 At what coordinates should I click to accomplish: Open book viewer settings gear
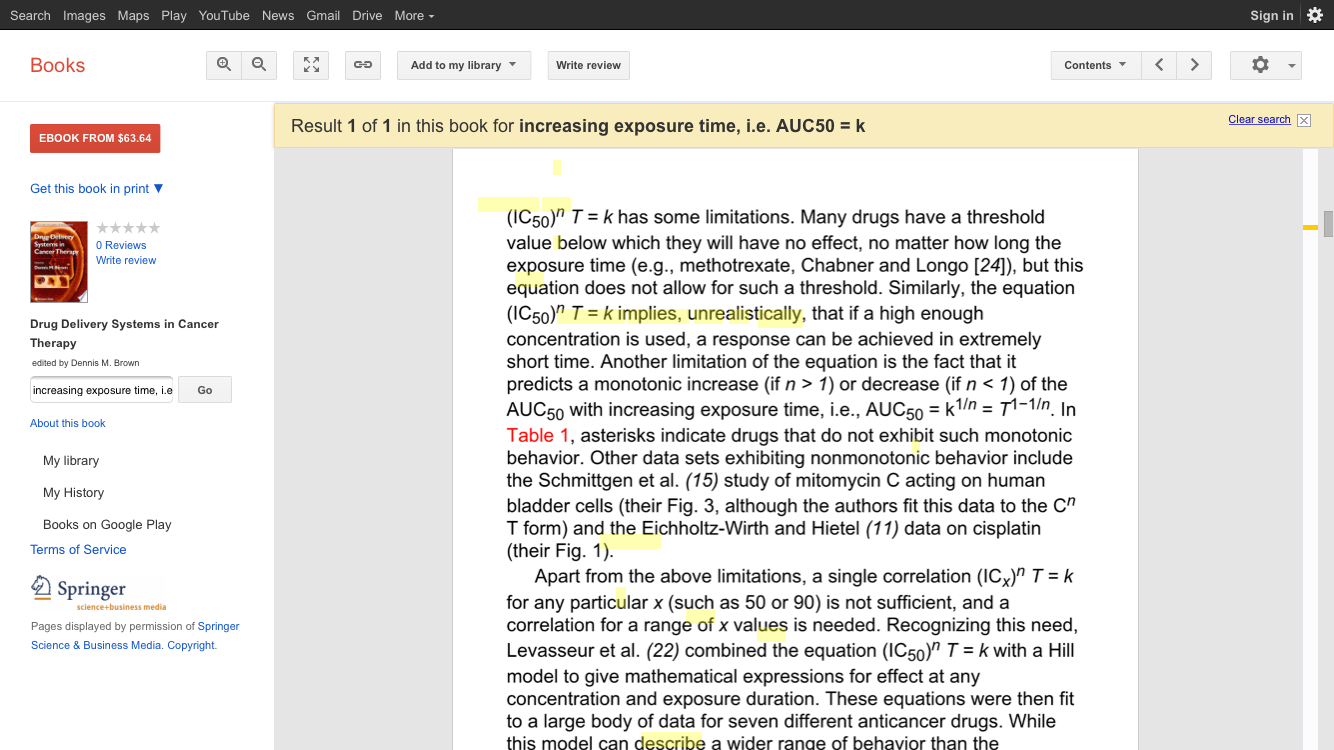tap(1266, 65)
